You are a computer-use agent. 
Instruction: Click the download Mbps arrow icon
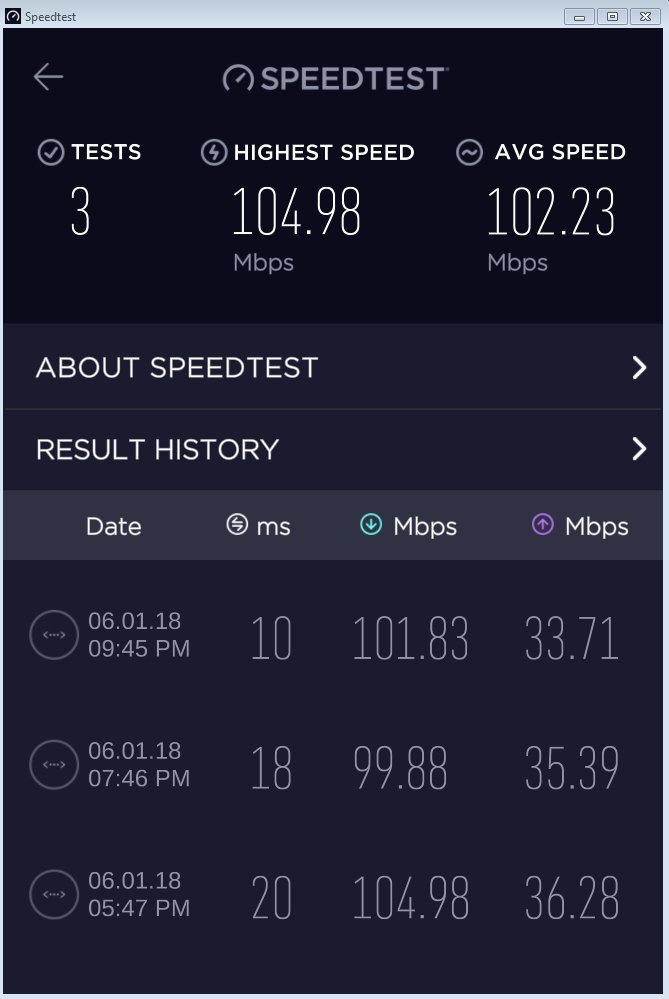pos(371,525)
